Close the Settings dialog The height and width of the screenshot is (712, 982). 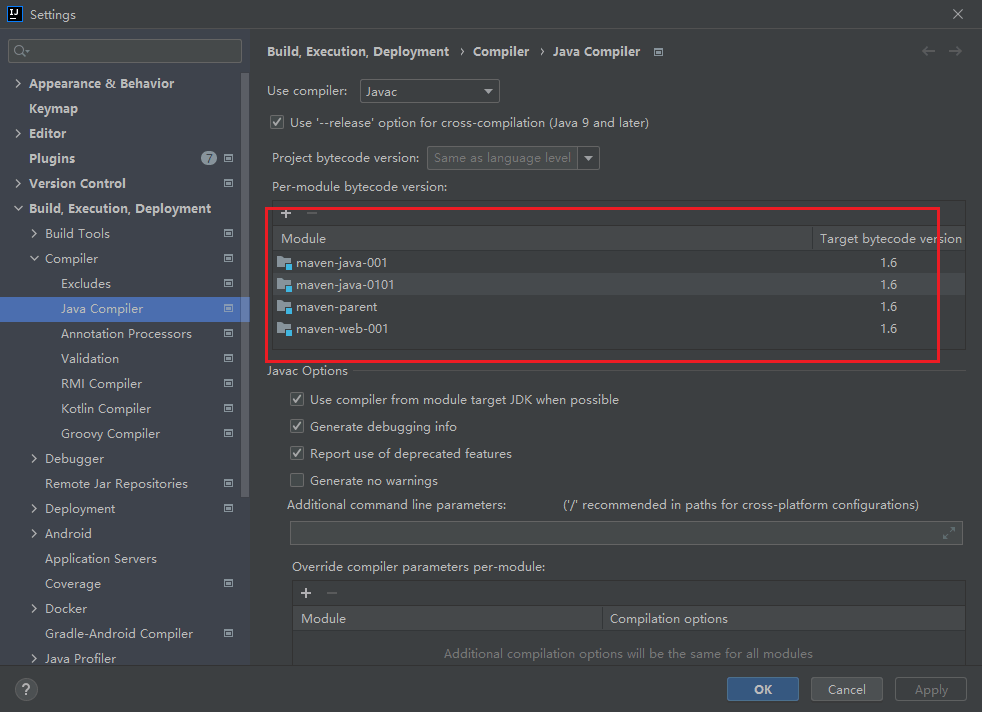pos(958,14)
